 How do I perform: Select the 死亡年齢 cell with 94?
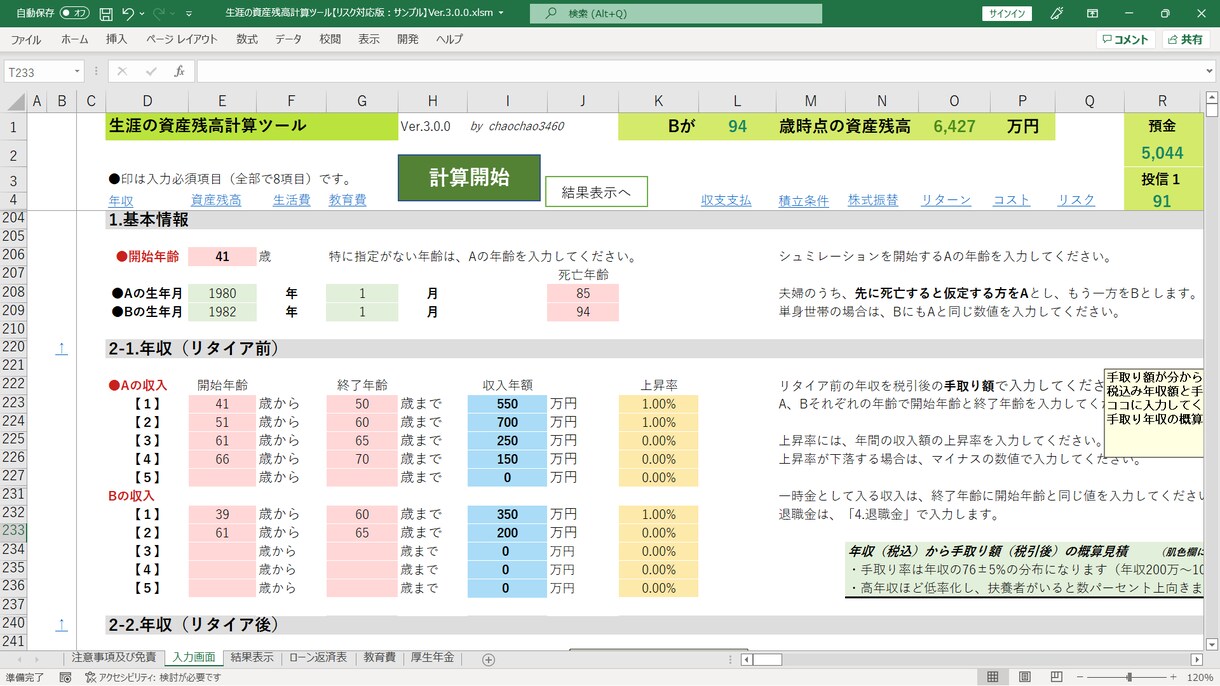(x=583, y=312)
